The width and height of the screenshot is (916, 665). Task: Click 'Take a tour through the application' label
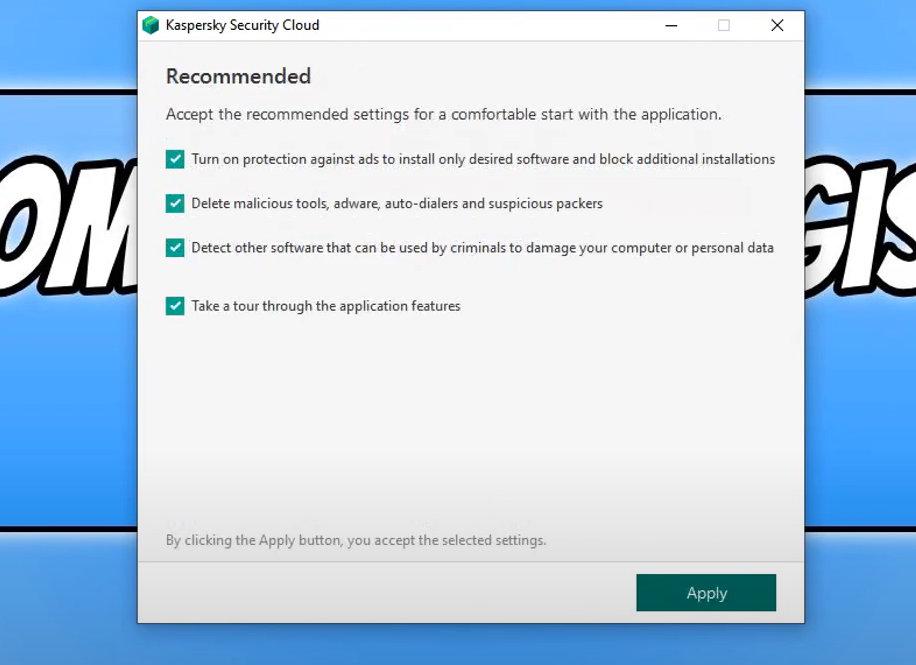click(x=326, y=306)
